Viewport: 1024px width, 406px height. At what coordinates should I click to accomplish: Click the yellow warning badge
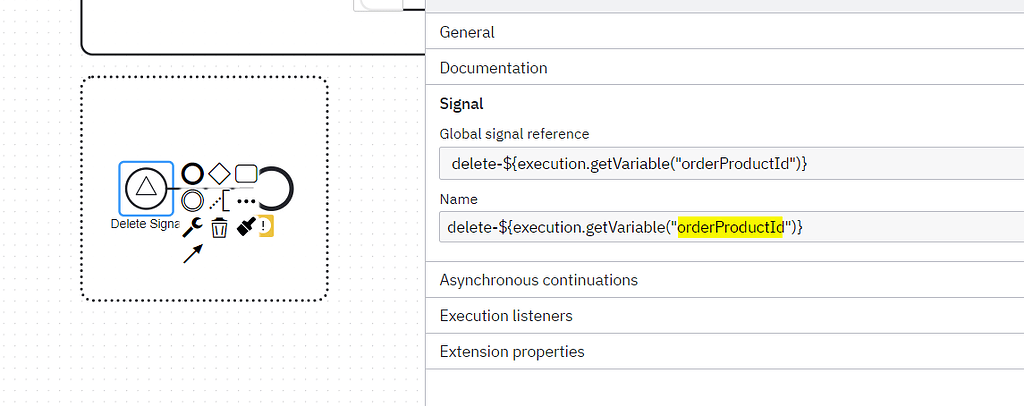[x=266, y=227]
